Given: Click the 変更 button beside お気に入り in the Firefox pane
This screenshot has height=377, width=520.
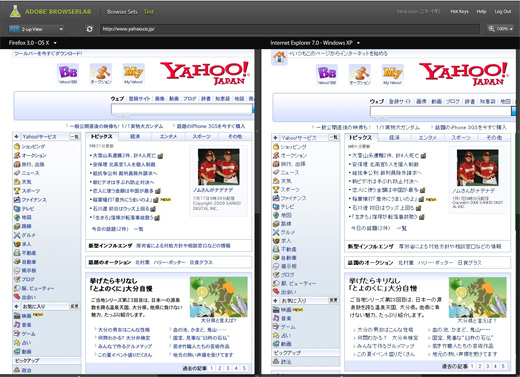Looking at the screenshot, I should coord(74,306).
